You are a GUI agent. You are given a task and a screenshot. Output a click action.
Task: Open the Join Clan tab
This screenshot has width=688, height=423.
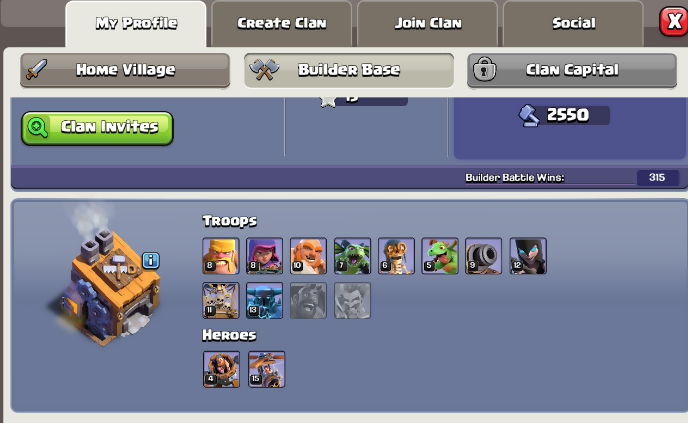(x=428, y=23)
